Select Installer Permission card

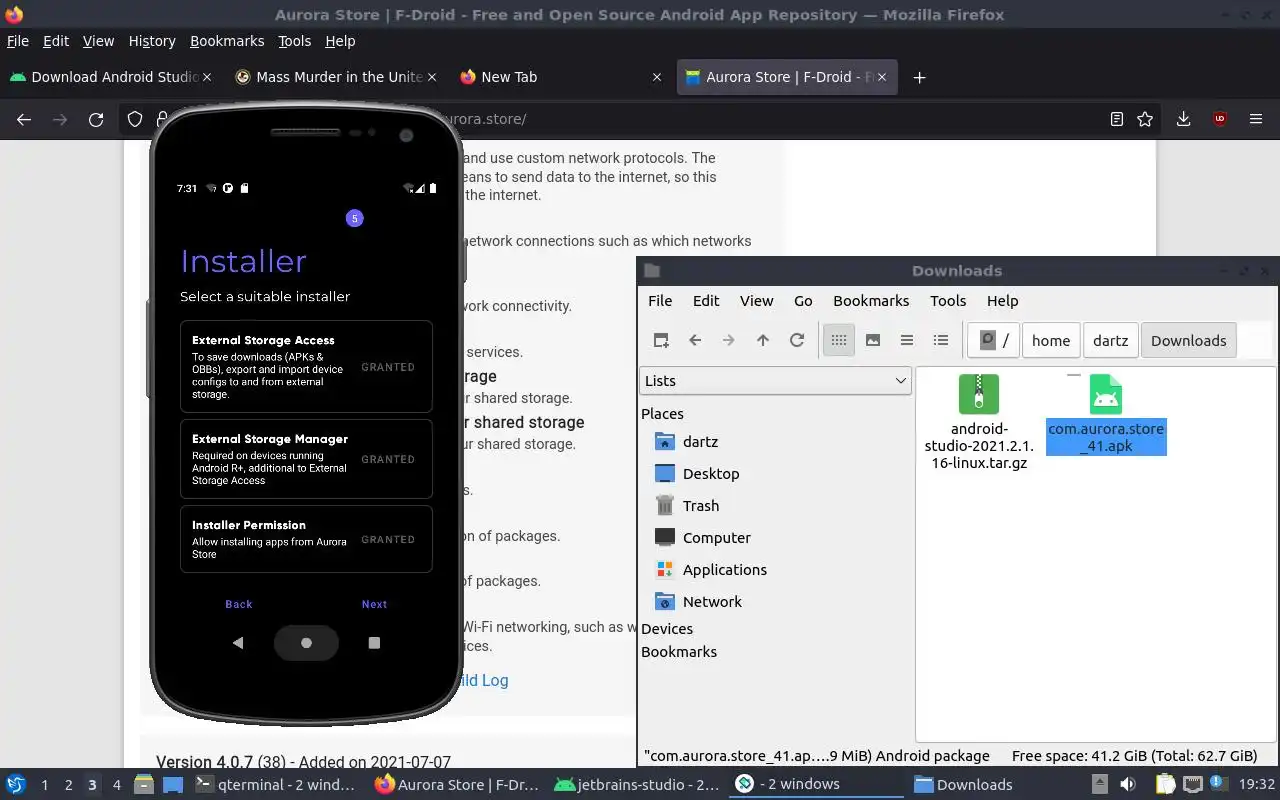306,539
